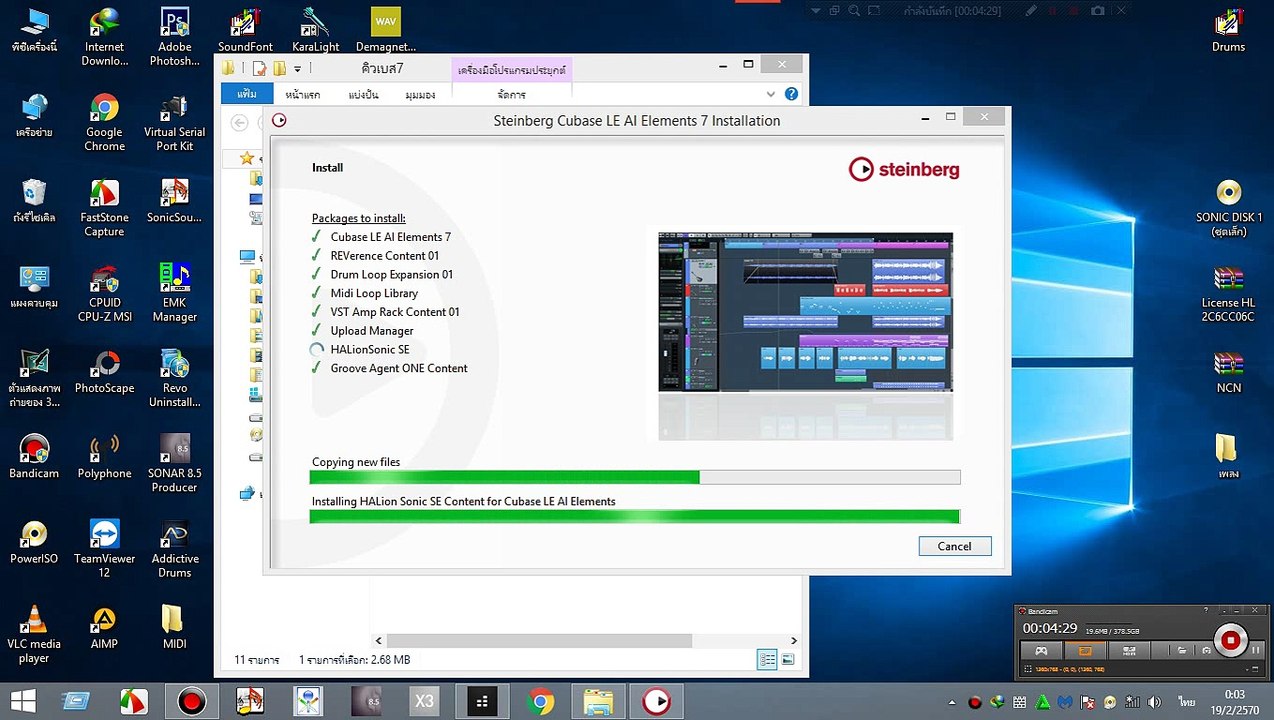1274x720 pixels.
Task: Select Bandicam HDMI device recording mode
Action: point(1129,650)
